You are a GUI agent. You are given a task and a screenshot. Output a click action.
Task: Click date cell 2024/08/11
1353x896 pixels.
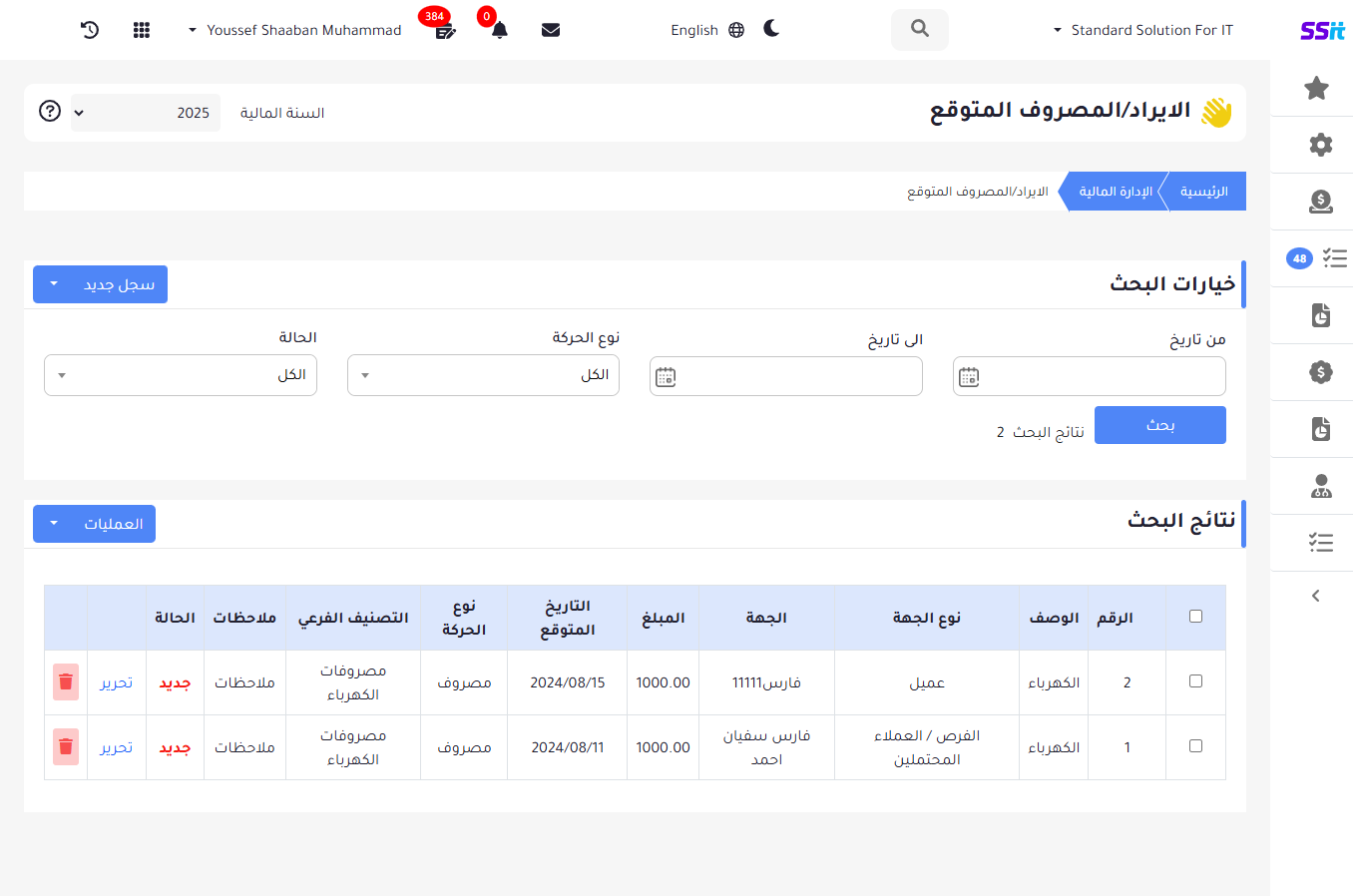click(x=568, y=747)
